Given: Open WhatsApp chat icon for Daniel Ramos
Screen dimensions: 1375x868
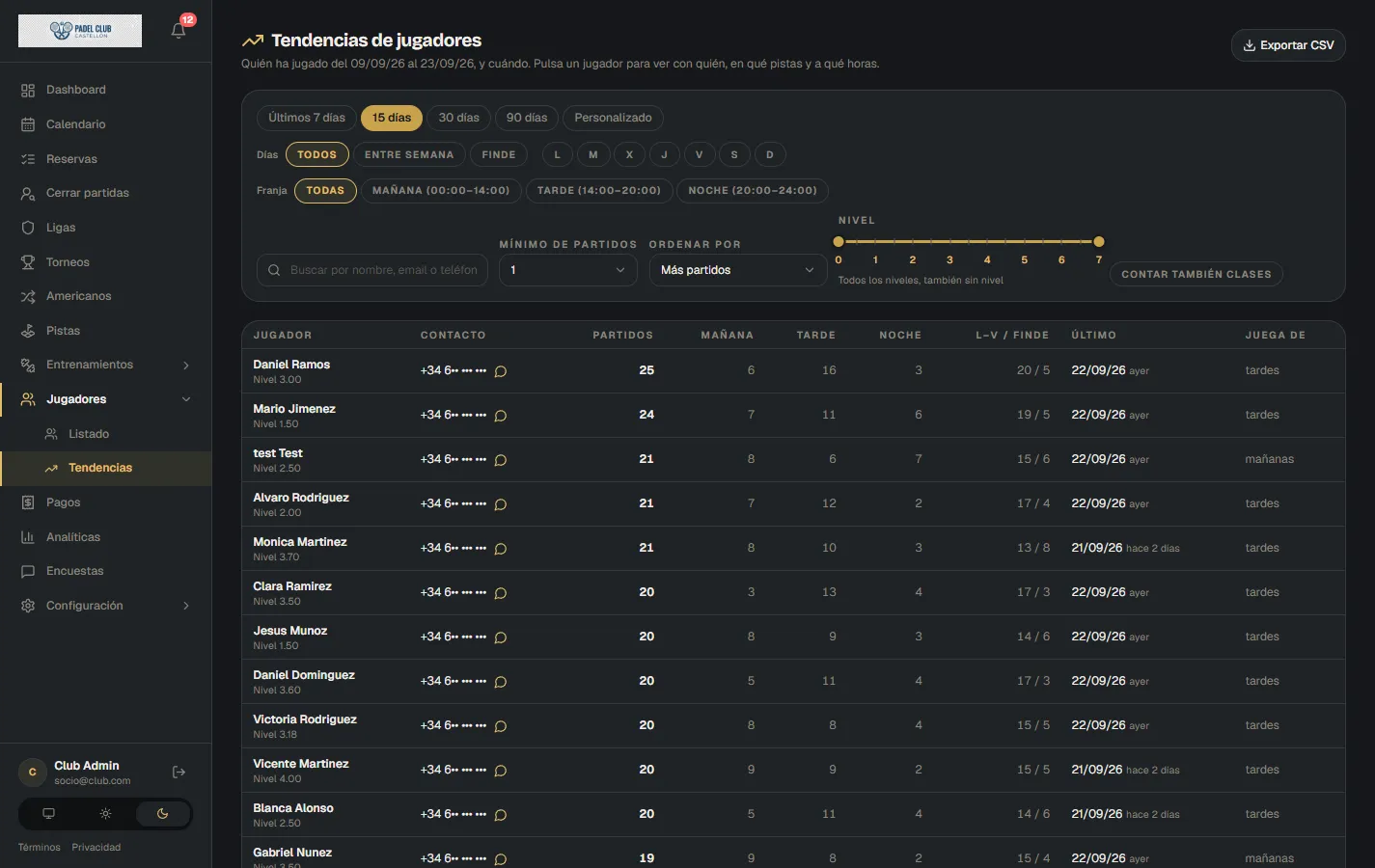Looking at the screenshot, I should point(501,371).
